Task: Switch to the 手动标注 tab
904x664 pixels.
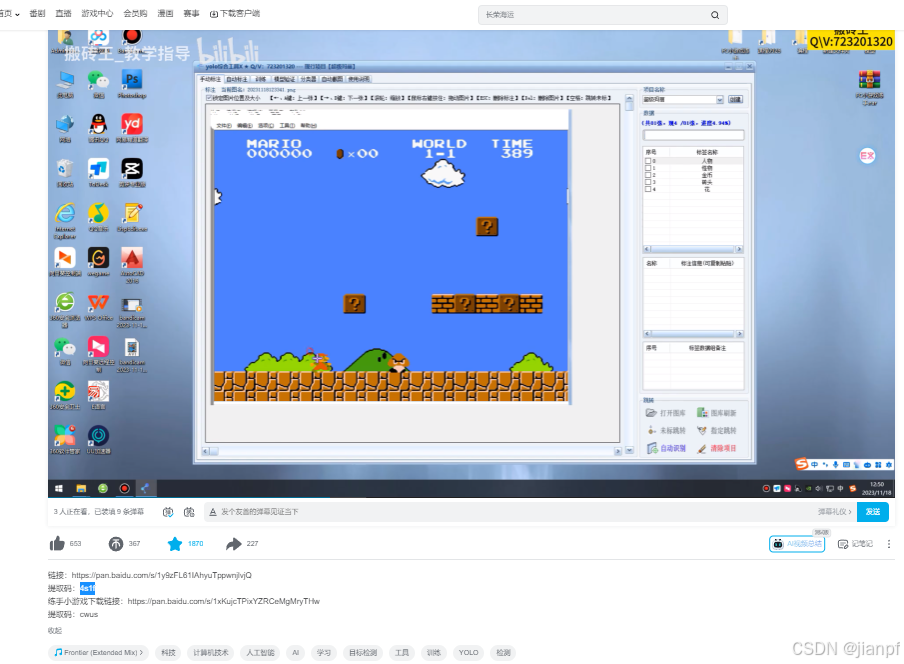Action: coord(210,79)
